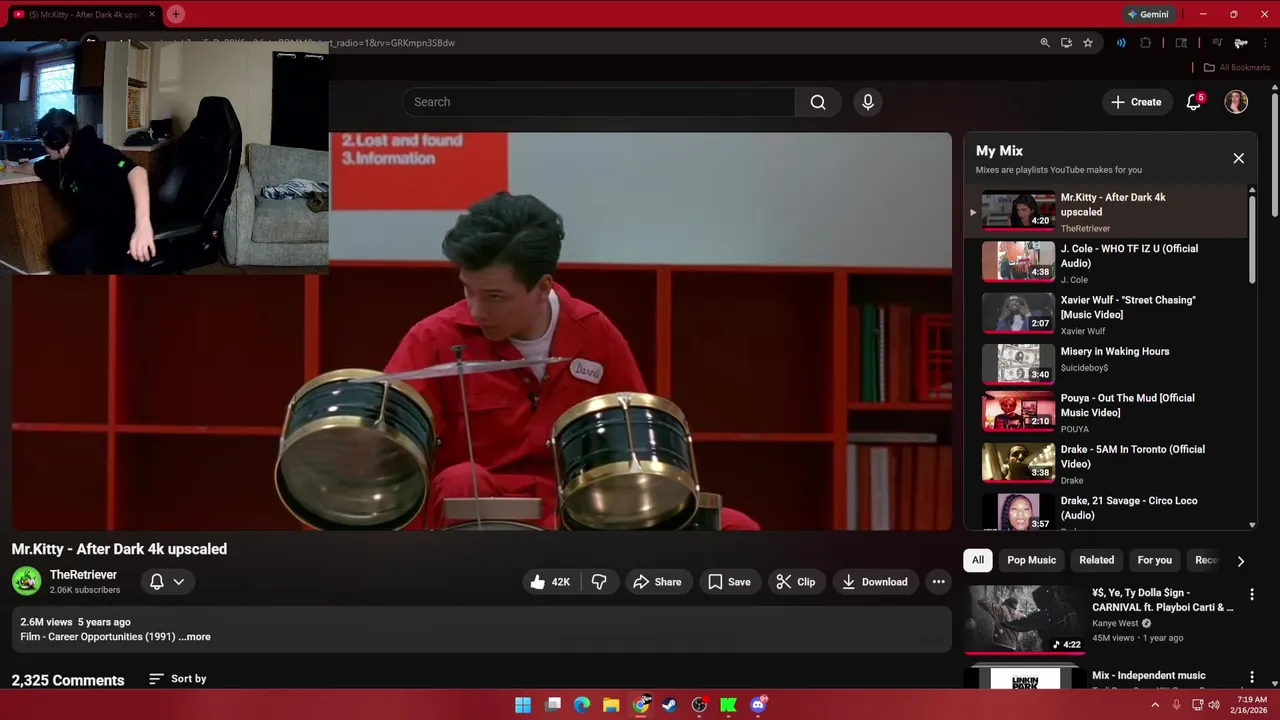Close the Mr.Kitty After Dark tab
The image size is (1280, 720).
[152, 14]
